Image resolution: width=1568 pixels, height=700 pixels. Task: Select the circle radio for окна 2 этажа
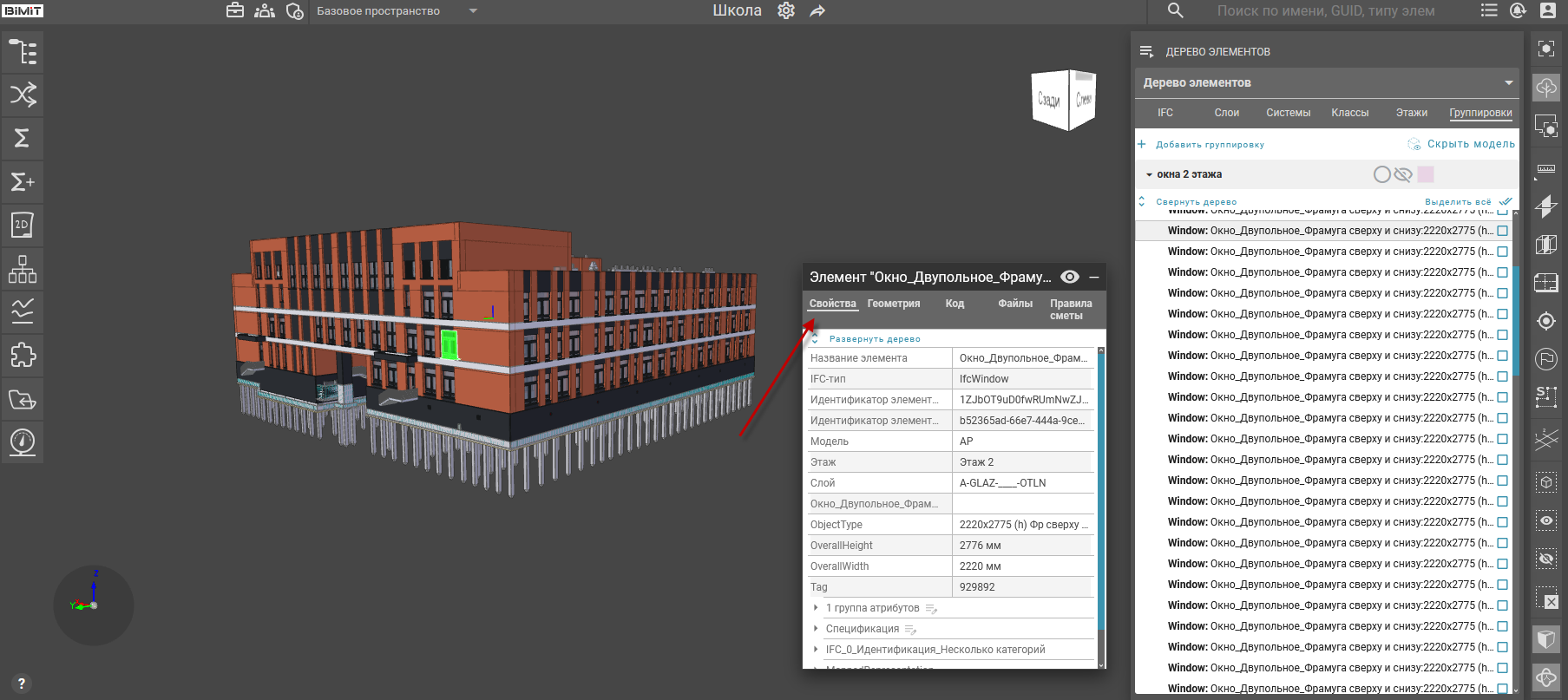[1382, 175]
